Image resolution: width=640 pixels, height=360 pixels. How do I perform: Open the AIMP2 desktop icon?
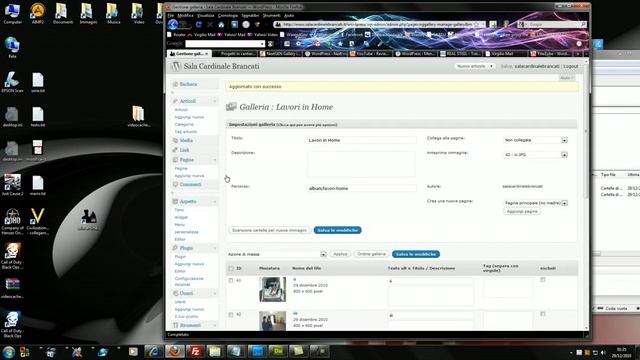[x=38, y=14]
